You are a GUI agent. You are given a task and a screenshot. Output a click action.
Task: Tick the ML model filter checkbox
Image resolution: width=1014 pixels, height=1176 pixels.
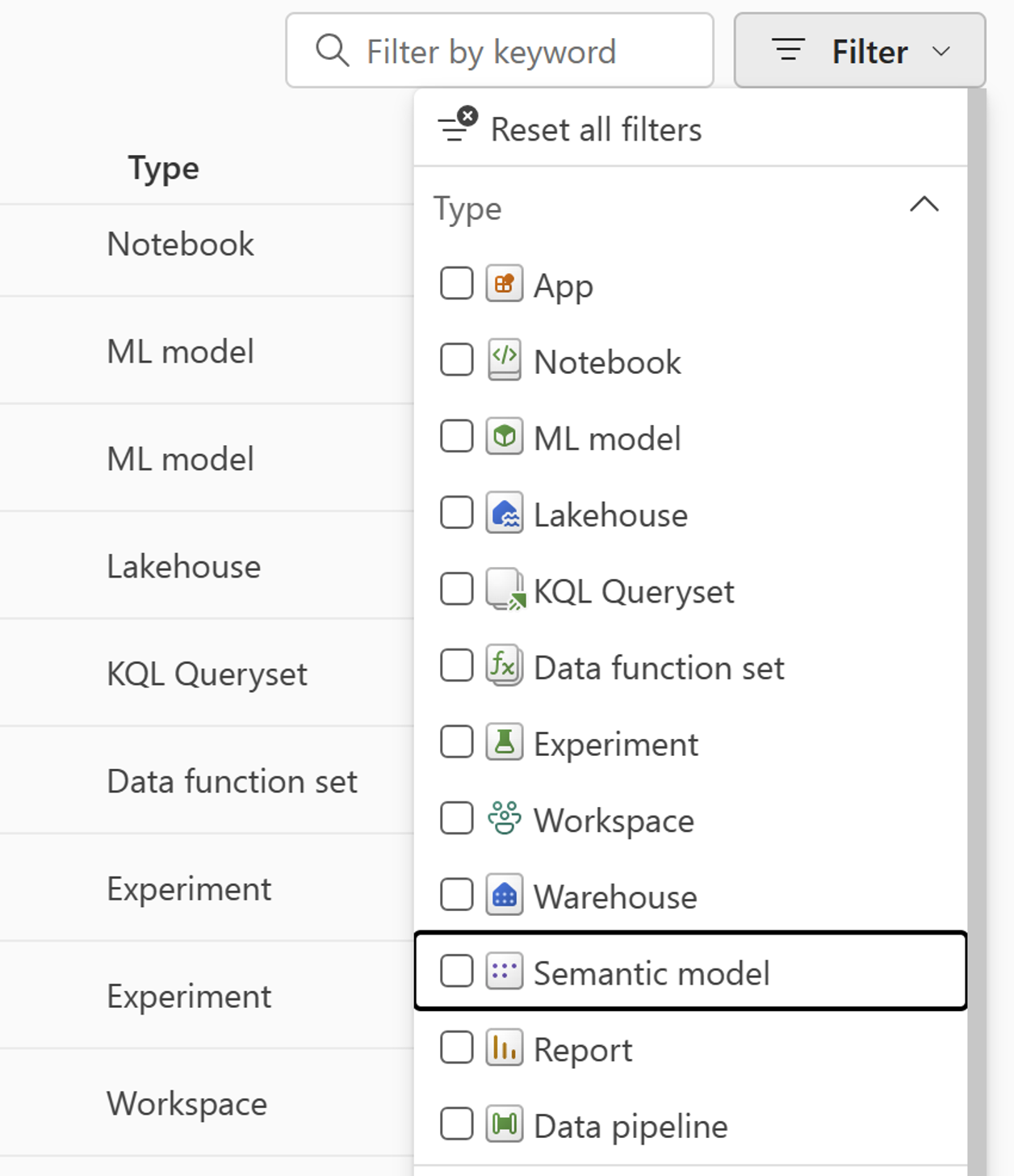(x=457, y=437)
